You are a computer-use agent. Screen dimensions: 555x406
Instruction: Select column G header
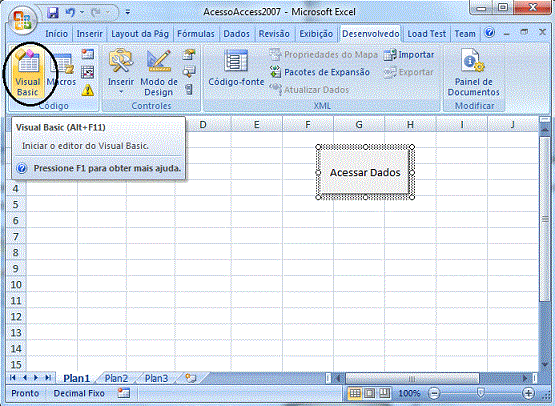click(x=359, y=125)
